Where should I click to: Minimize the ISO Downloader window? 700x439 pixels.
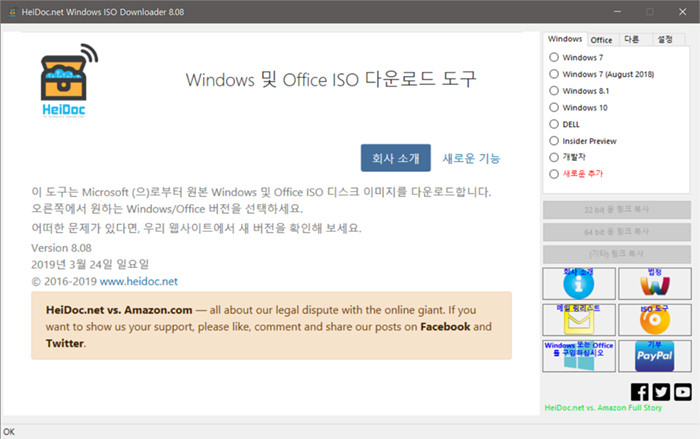(x=617, y=12)
